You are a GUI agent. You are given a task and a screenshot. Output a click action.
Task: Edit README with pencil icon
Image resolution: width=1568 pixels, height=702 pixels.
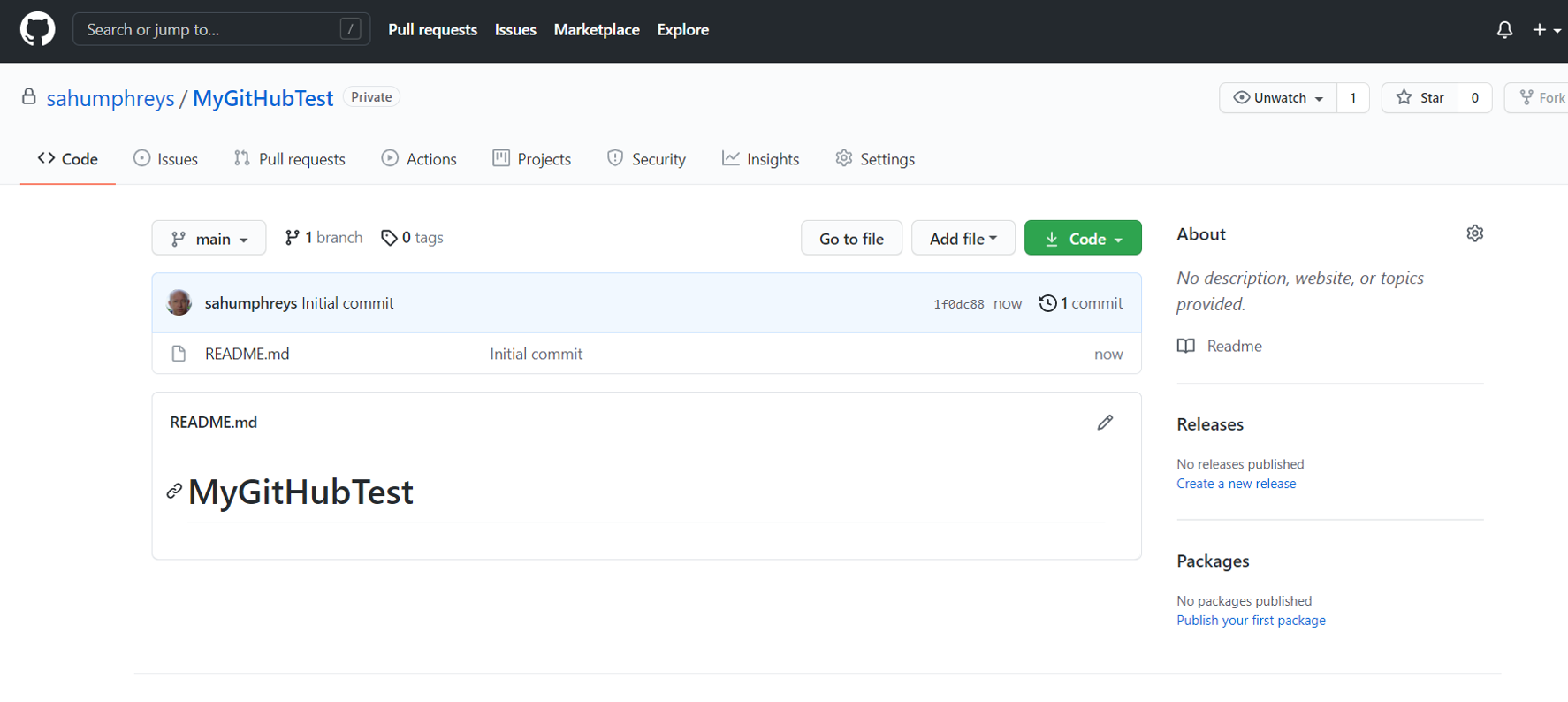point(1105,423)
